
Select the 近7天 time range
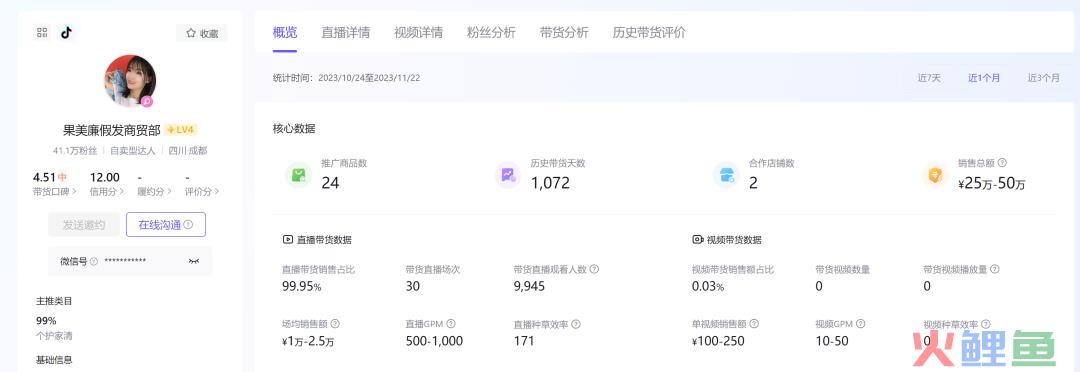click(929, 78)
